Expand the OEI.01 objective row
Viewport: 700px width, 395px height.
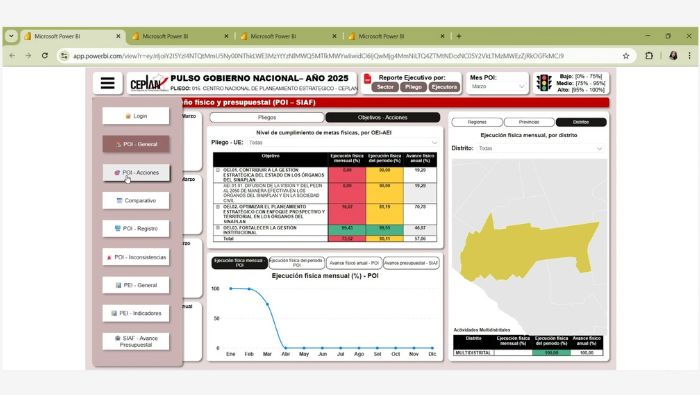pos(218,170)
